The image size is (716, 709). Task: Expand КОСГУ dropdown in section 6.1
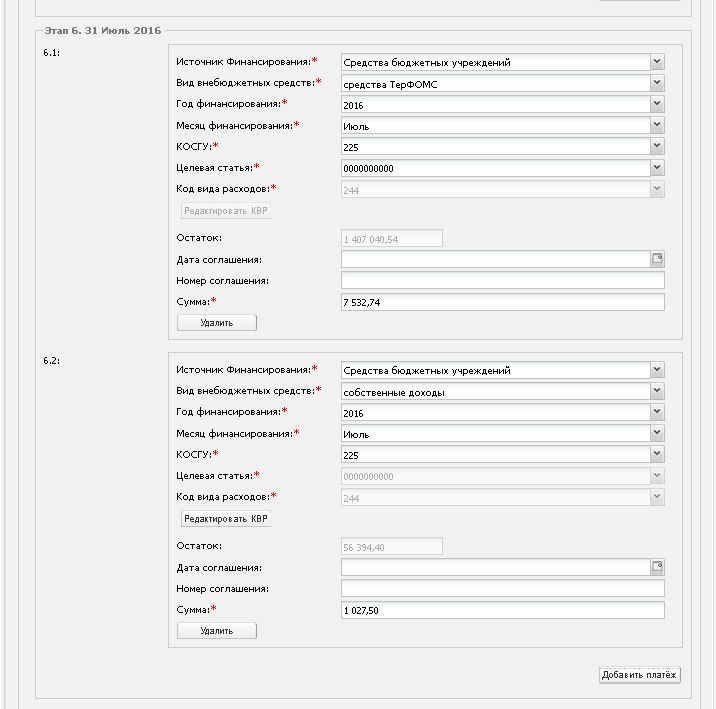656,146
